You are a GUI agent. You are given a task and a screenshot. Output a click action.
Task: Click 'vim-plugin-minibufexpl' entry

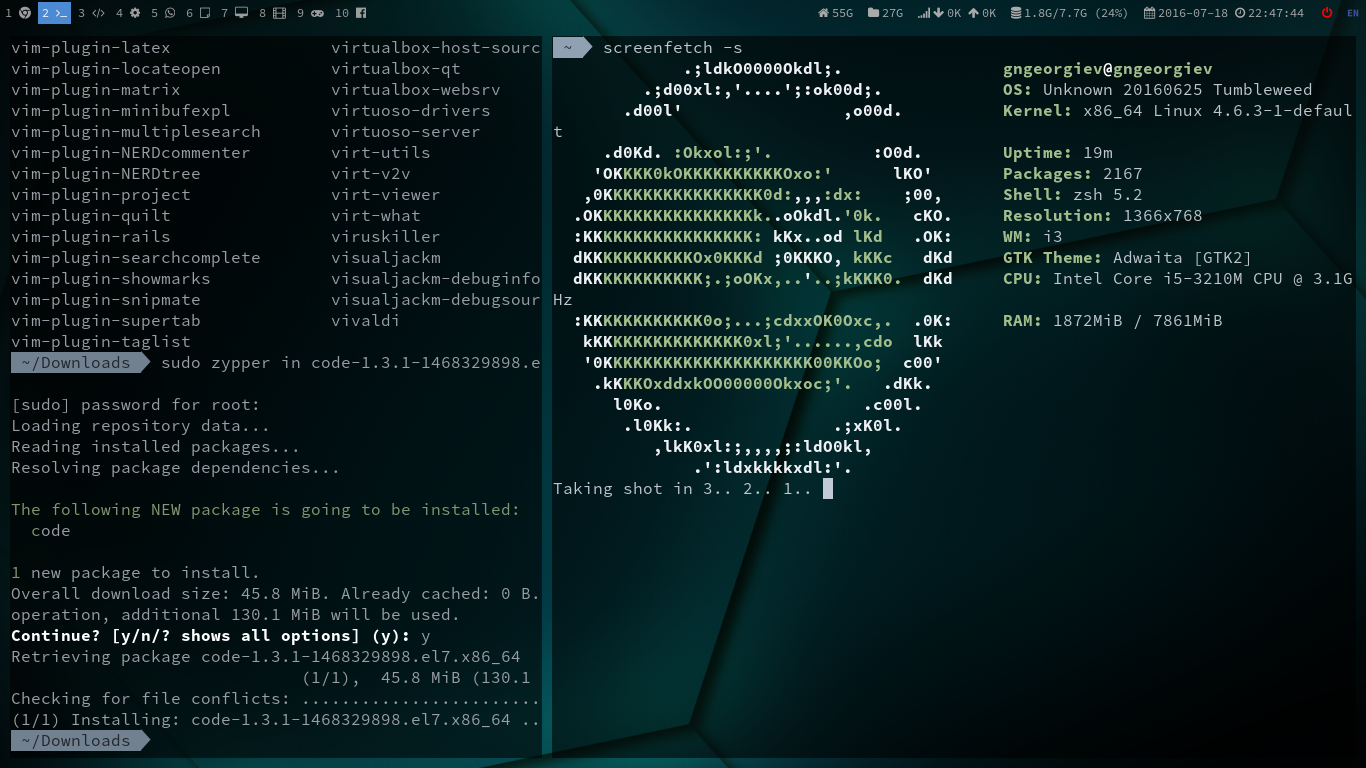(x=121, y=111)
